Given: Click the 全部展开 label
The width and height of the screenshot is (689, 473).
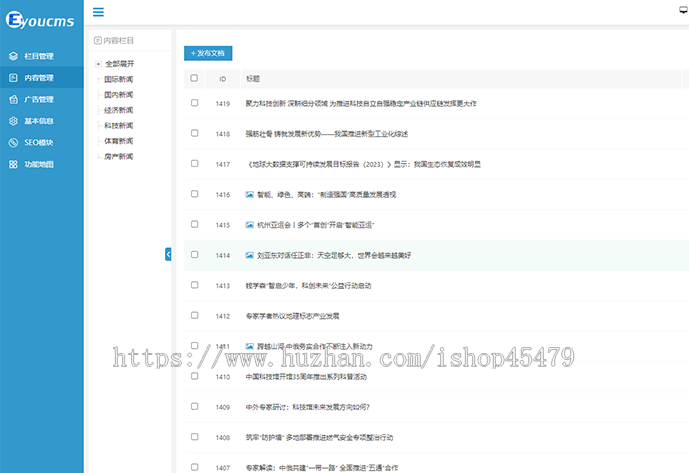Looking at the screenshot, I should tap(120, 64).
